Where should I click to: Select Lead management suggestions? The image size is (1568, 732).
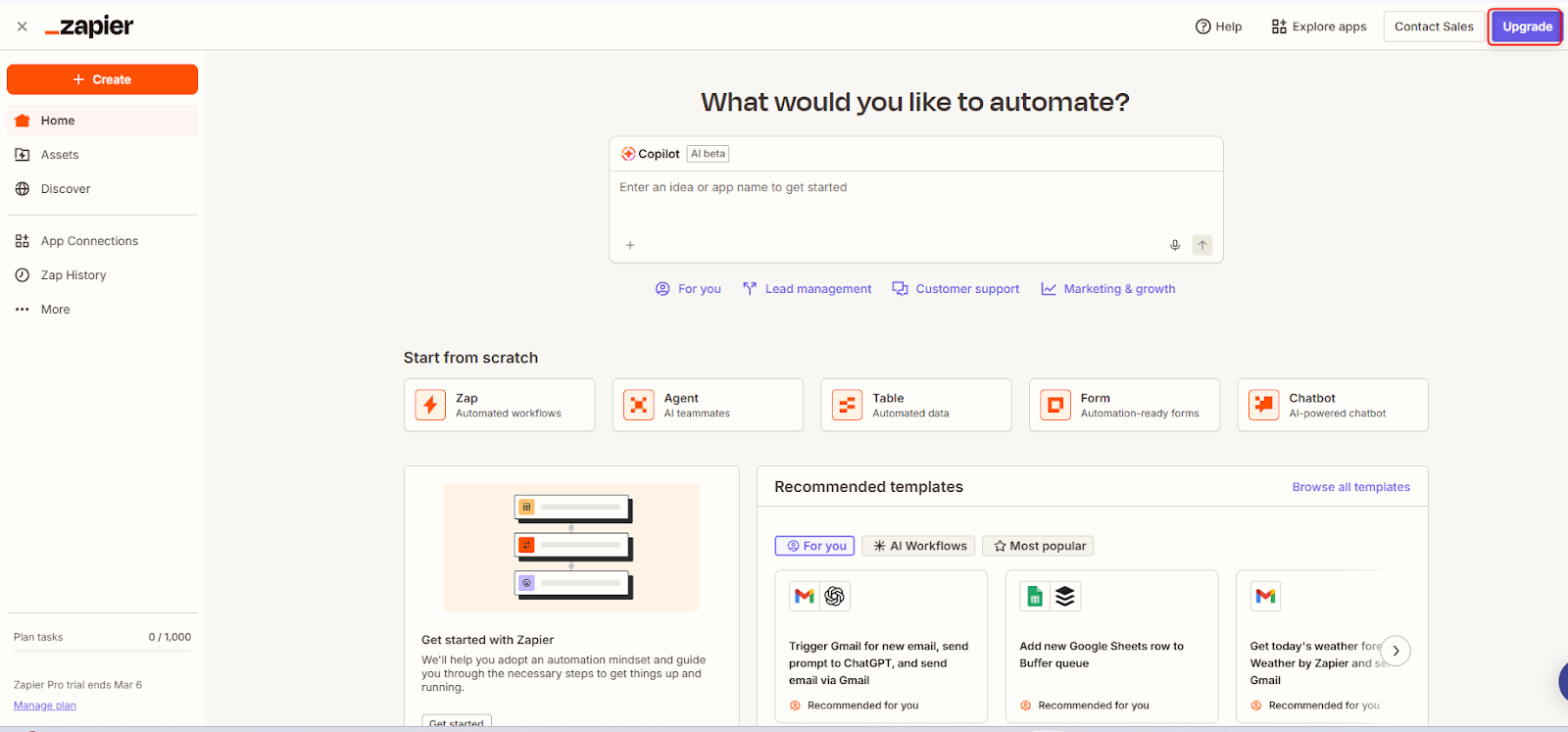tap(807, 289)
